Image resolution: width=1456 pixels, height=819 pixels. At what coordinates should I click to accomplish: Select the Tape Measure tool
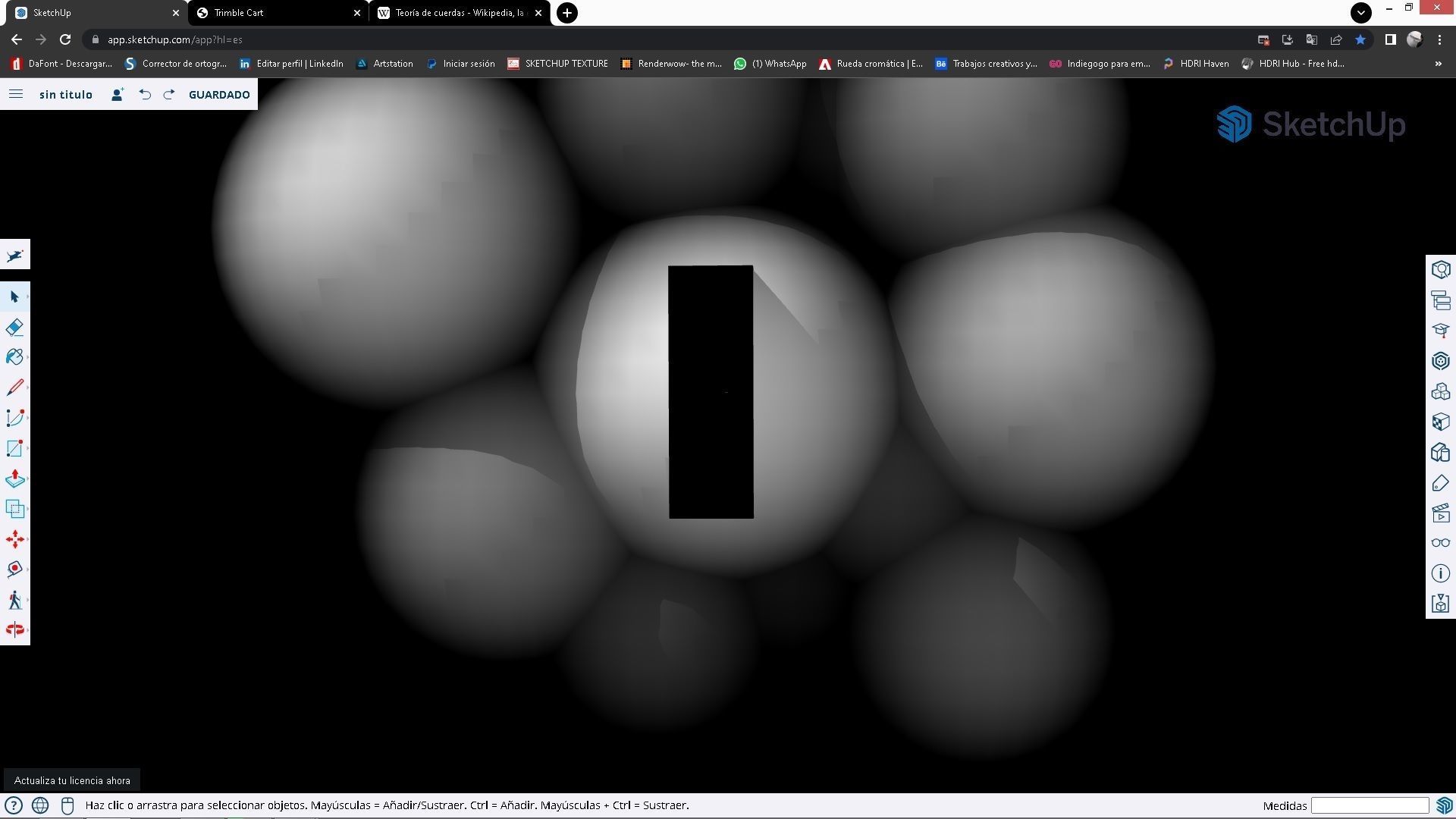point(14,570)
